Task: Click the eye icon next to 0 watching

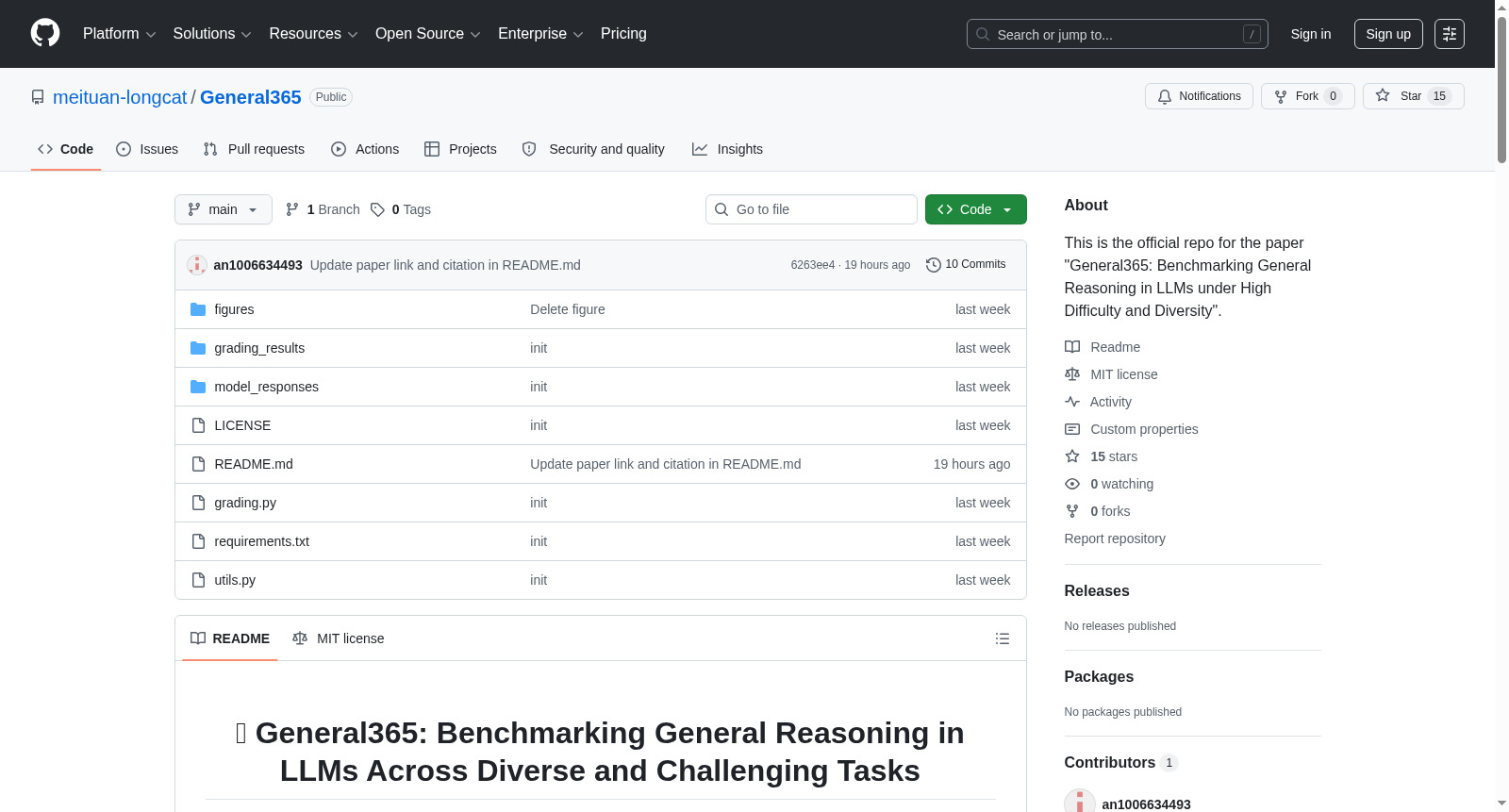Action: [1072, 484]
